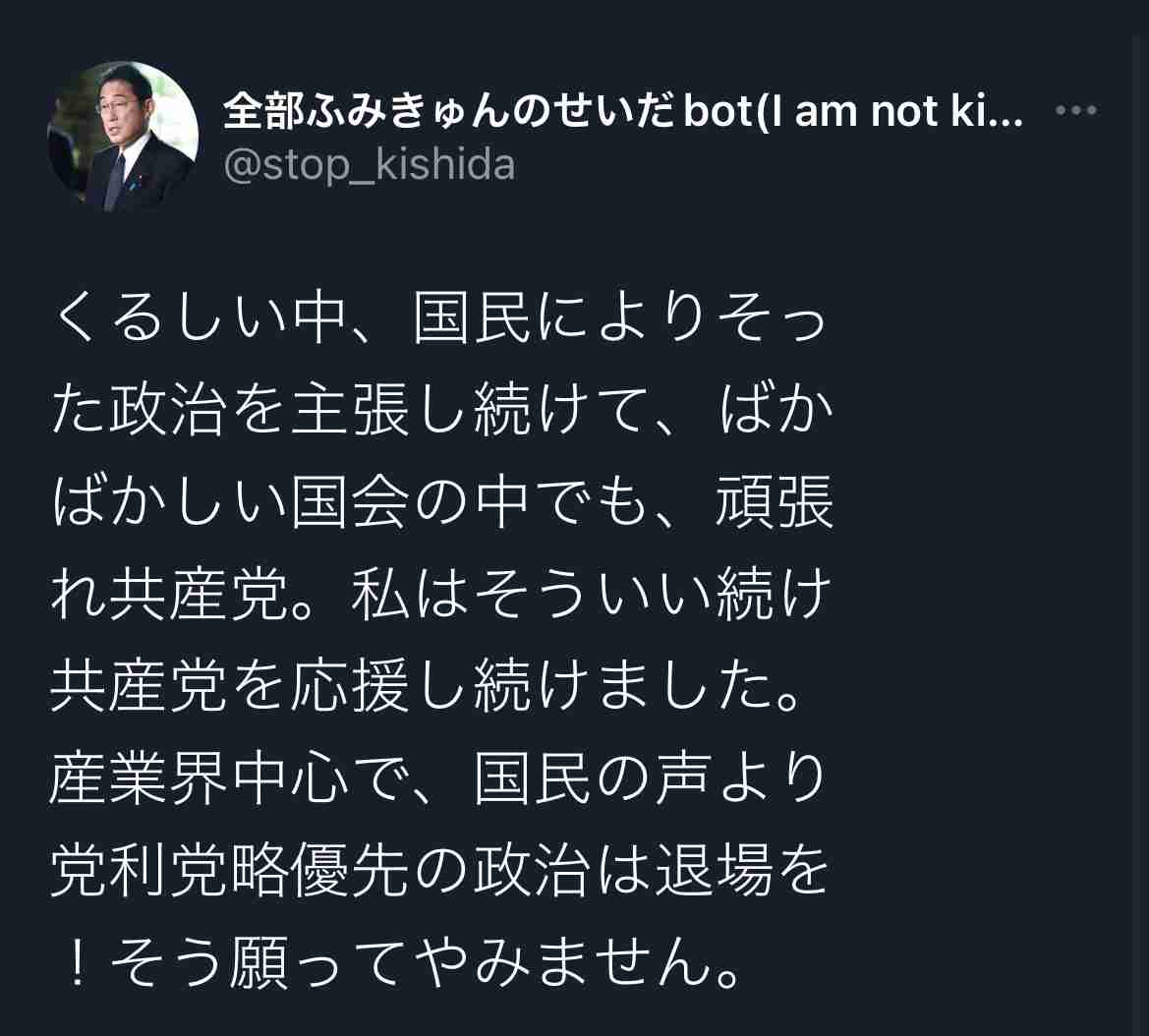The image size is (1149, 1036).
Task: Select the word 応援 in the tweet body
Action: [350, 686]
